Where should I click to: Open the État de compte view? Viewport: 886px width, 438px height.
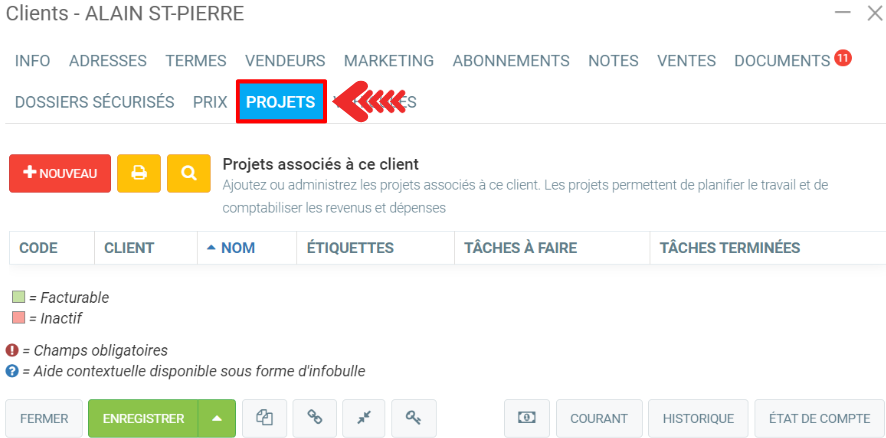(x=820, y=418)
